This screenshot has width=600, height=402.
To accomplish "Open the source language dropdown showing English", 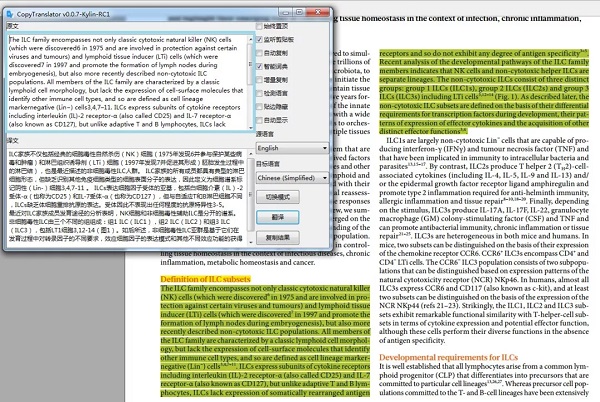I will tap(292, 148).
